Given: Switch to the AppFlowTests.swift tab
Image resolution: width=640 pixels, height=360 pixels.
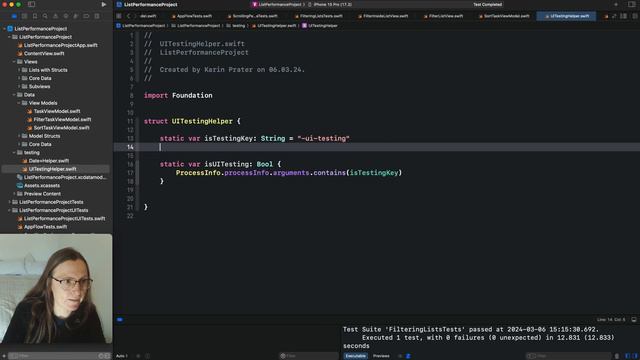Looking at the screenshot, I should click(x=192, y=16).
